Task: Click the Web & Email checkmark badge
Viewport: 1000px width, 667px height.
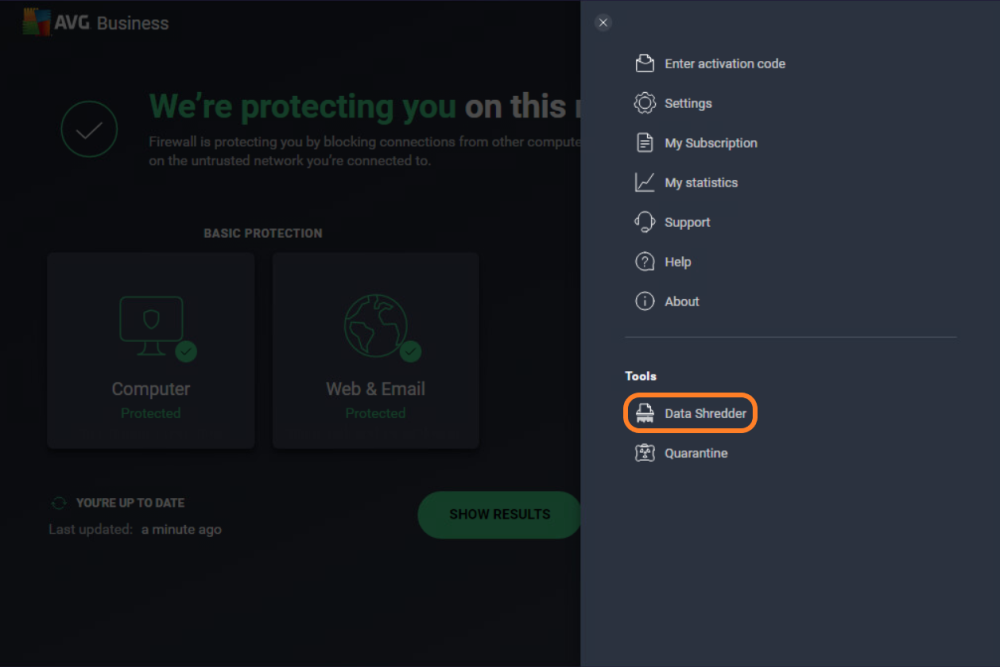Action: tap(411, 352)
